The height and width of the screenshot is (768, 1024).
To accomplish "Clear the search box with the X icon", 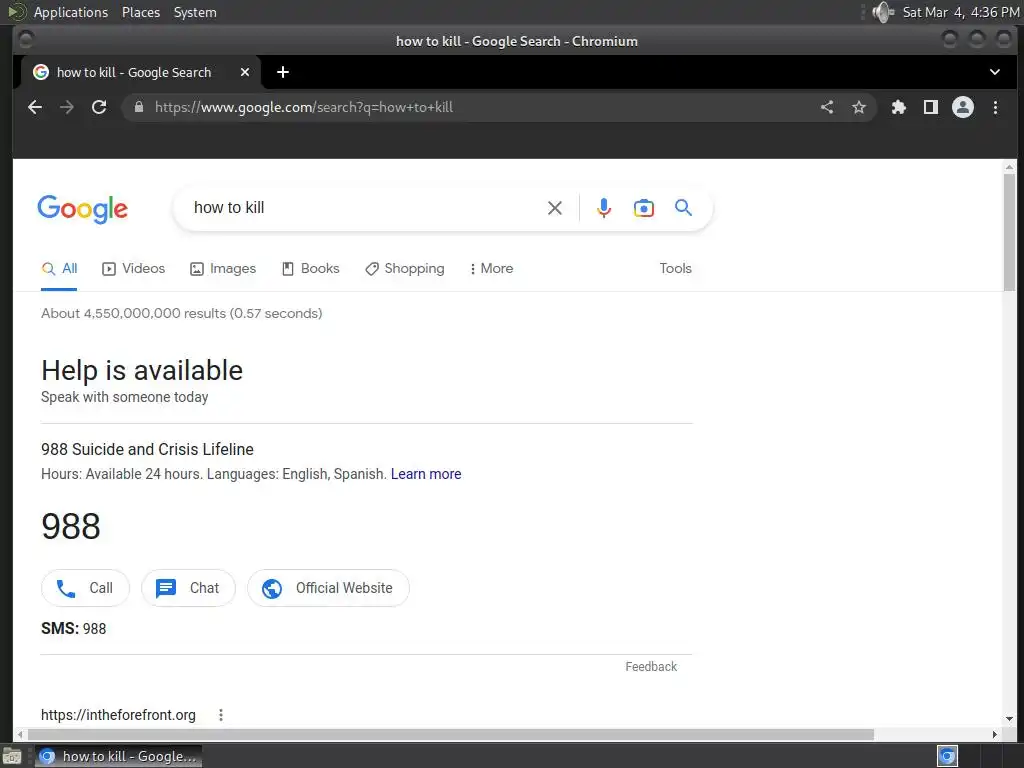I will 554,208.
